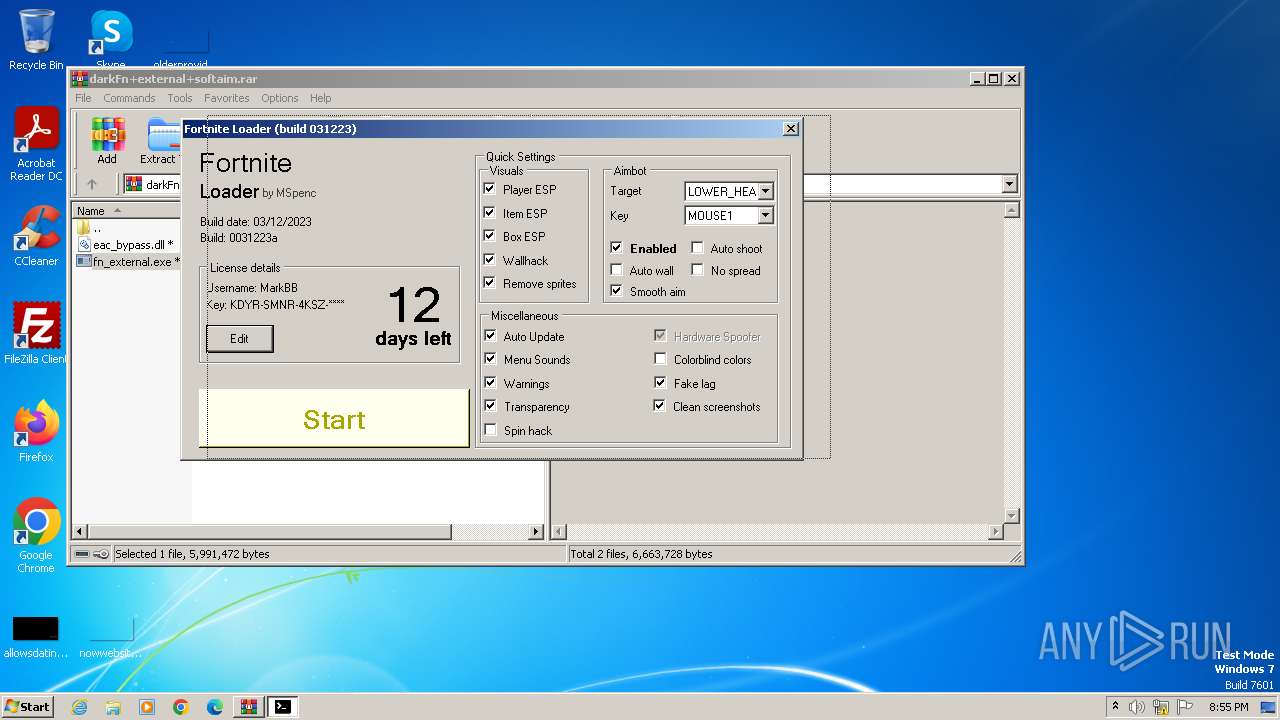This screenshot has width=1280, height=720.
Task: Open the FileZilla Client desktop icon
Action: click(x=36, y=333)
